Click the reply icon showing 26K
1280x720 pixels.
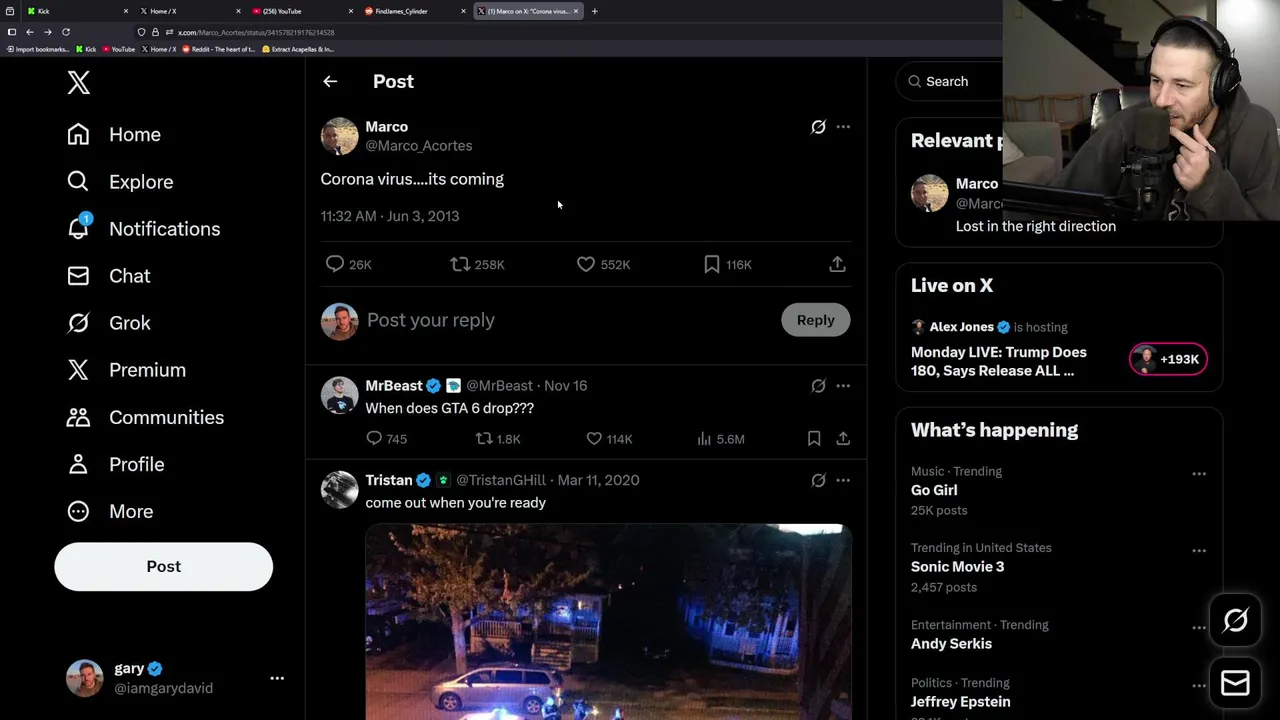(x=335, y=264)
